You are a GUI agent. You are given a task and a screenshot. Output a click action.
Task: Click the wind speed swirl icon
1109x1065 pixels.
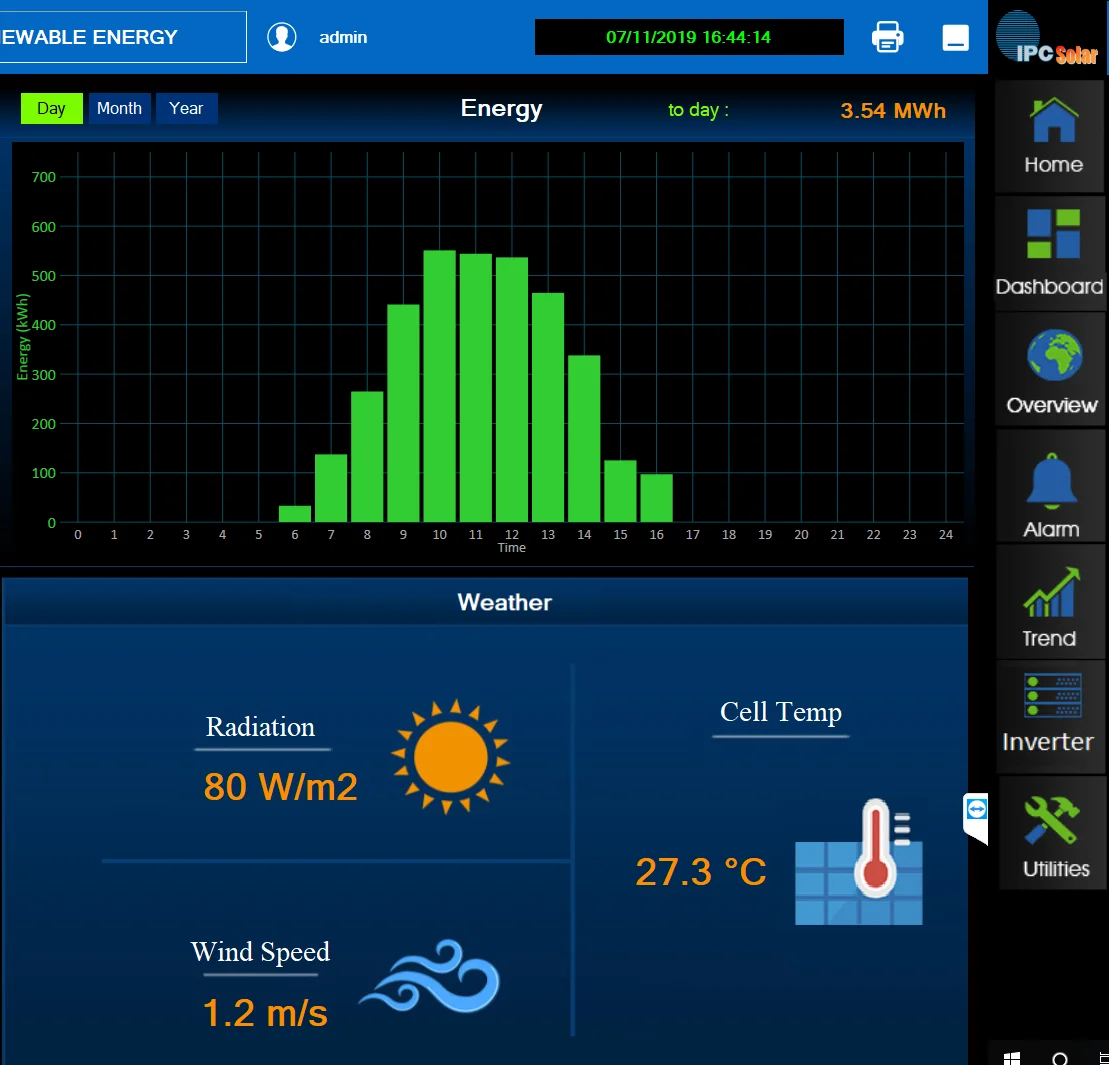click(x=430, y=976)
